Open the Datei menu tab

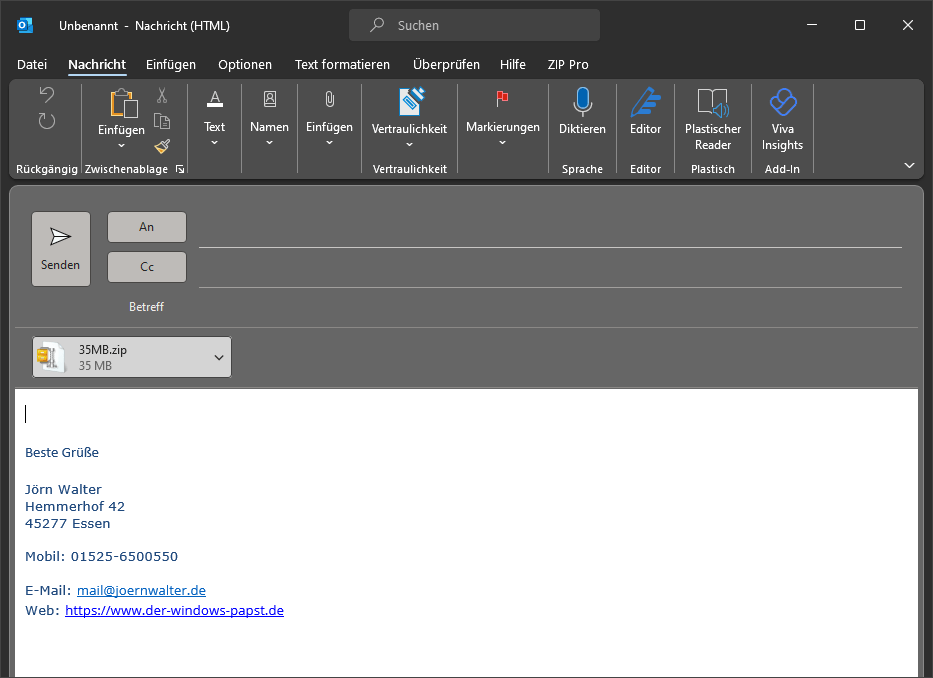point(32,64)
